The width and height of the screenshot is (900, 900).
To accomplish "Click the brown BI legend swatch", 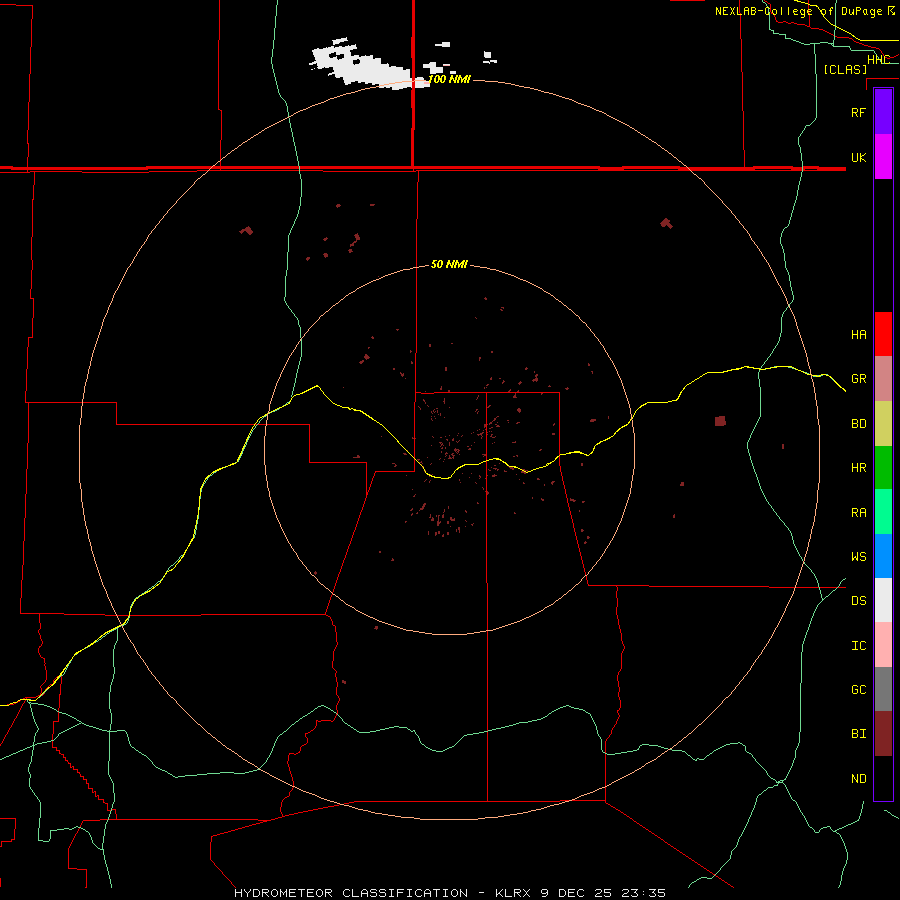I will coord(883,734).
